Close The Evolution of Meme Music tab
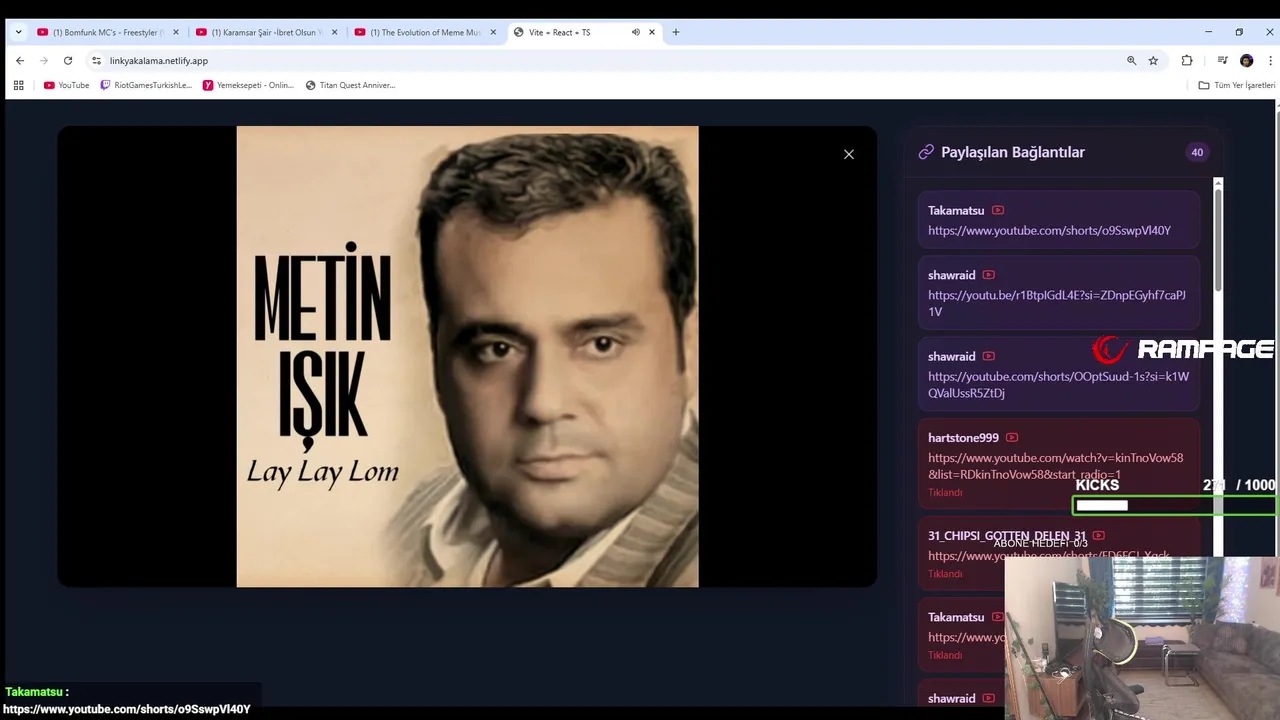This screenshot has width=1280, height=720. point(493,32)
